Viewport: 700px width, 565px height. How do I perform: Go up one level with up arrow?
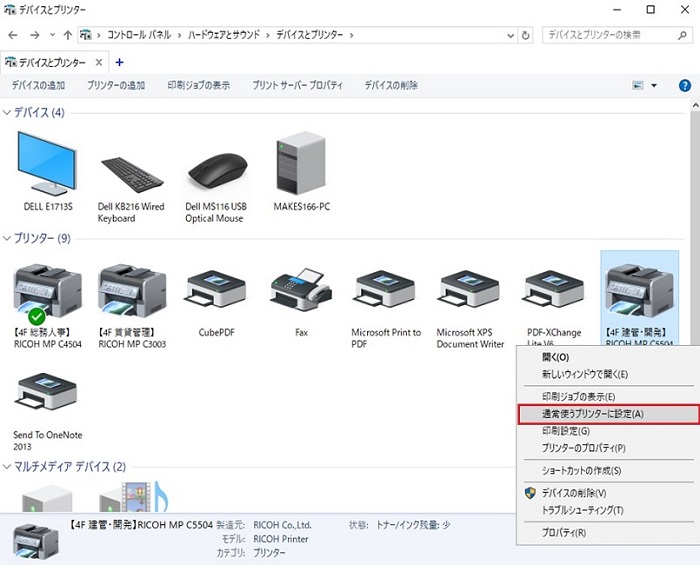click(x=67, y=35)
